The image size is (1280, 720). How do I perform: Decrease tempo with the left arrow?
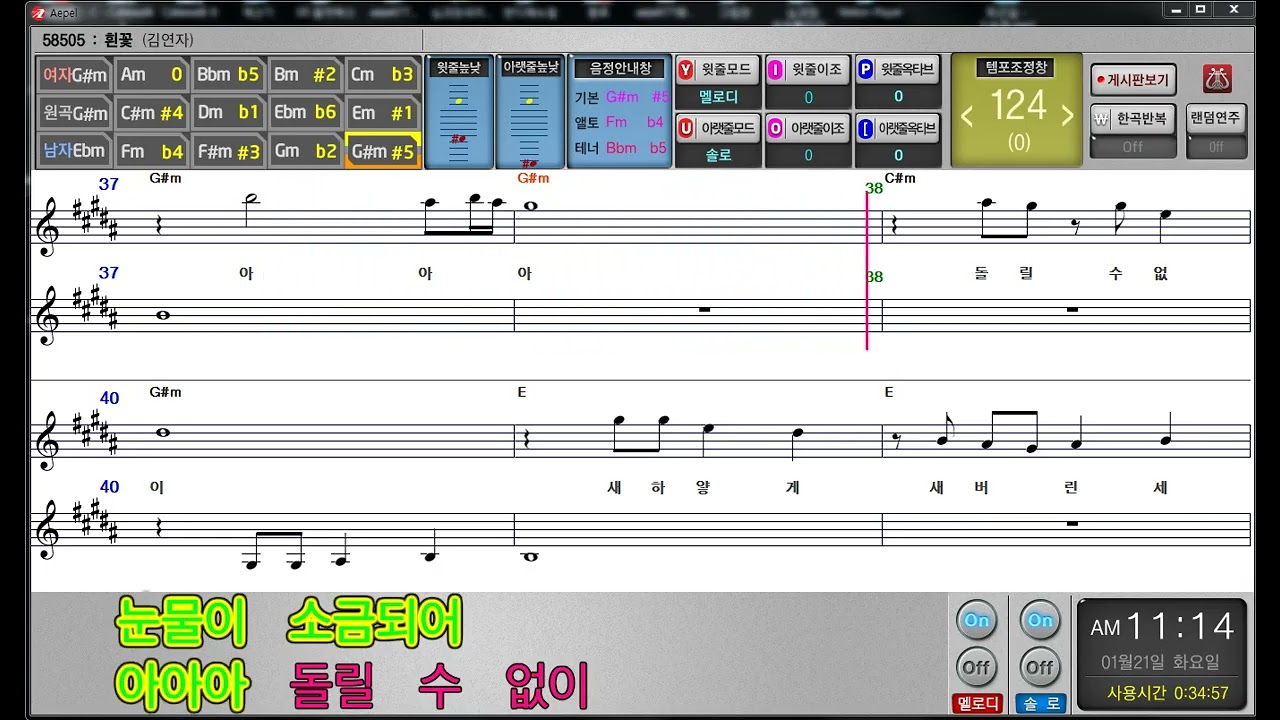967,116
